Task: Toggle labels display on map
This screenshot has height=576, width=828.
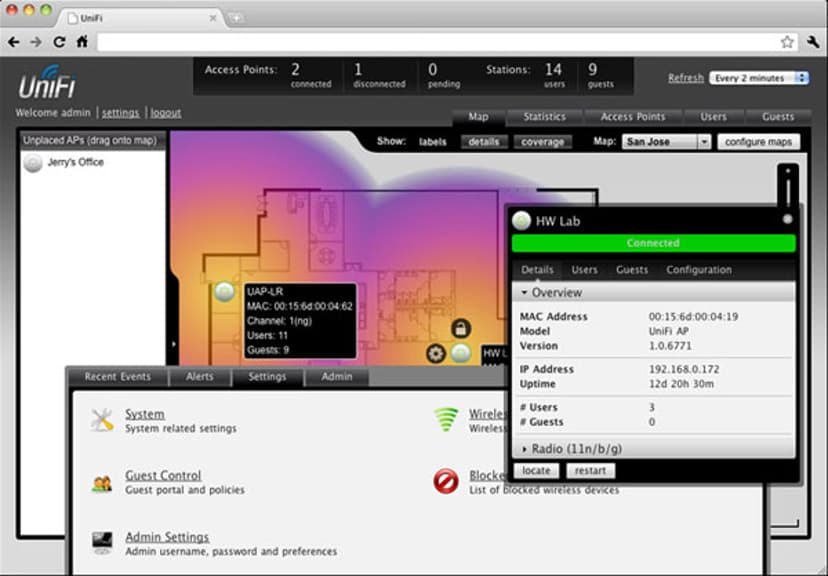Action: [432, 141]
